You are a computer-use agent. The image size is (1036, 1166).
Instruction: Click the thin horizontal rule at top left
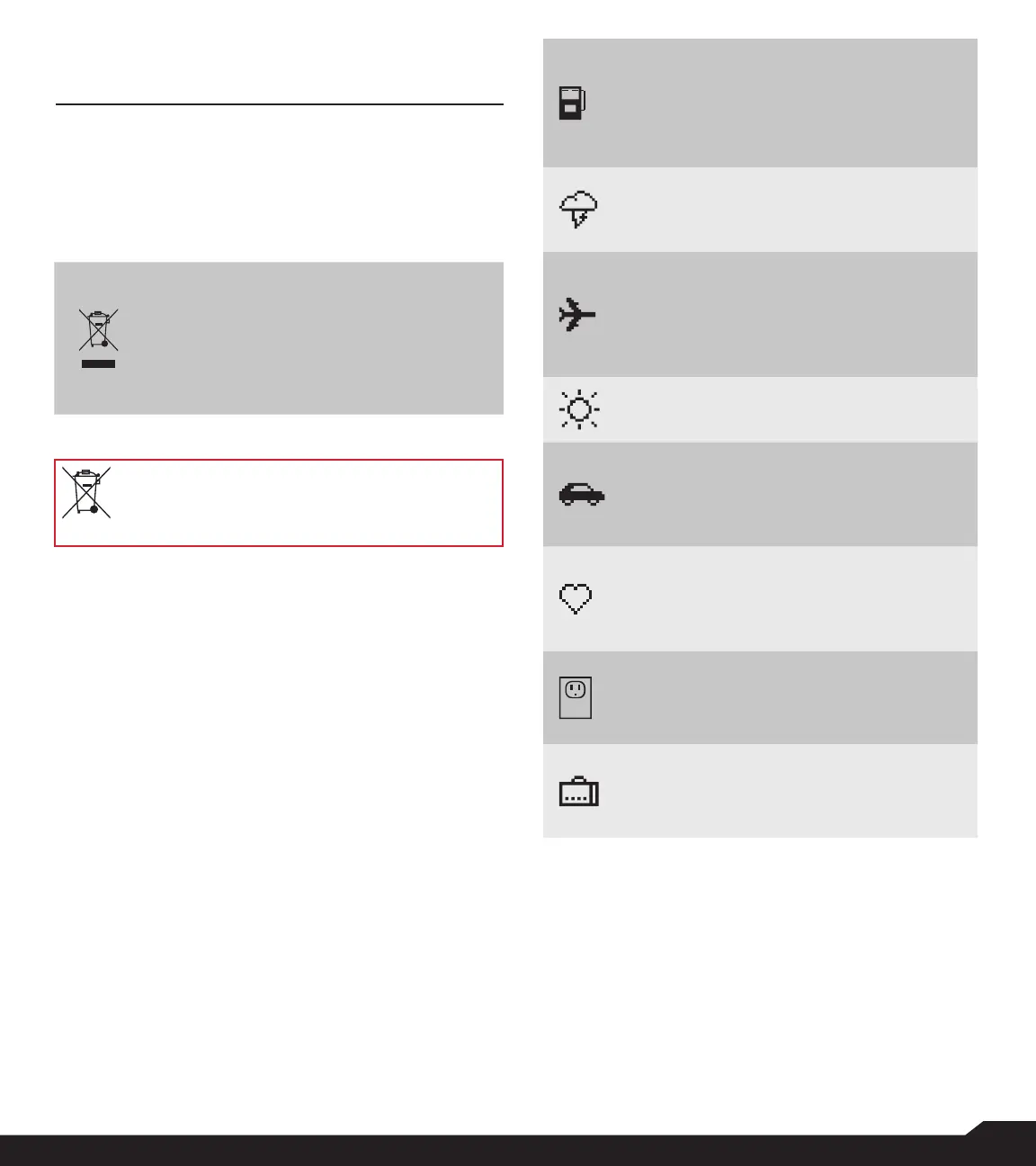coord(279,104)
